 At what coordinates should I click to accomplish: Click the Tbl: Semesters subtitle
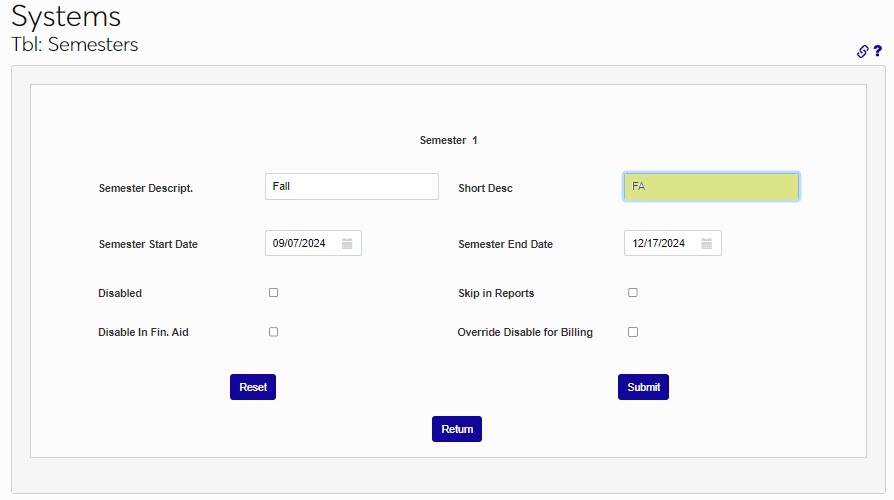point(75,45)
